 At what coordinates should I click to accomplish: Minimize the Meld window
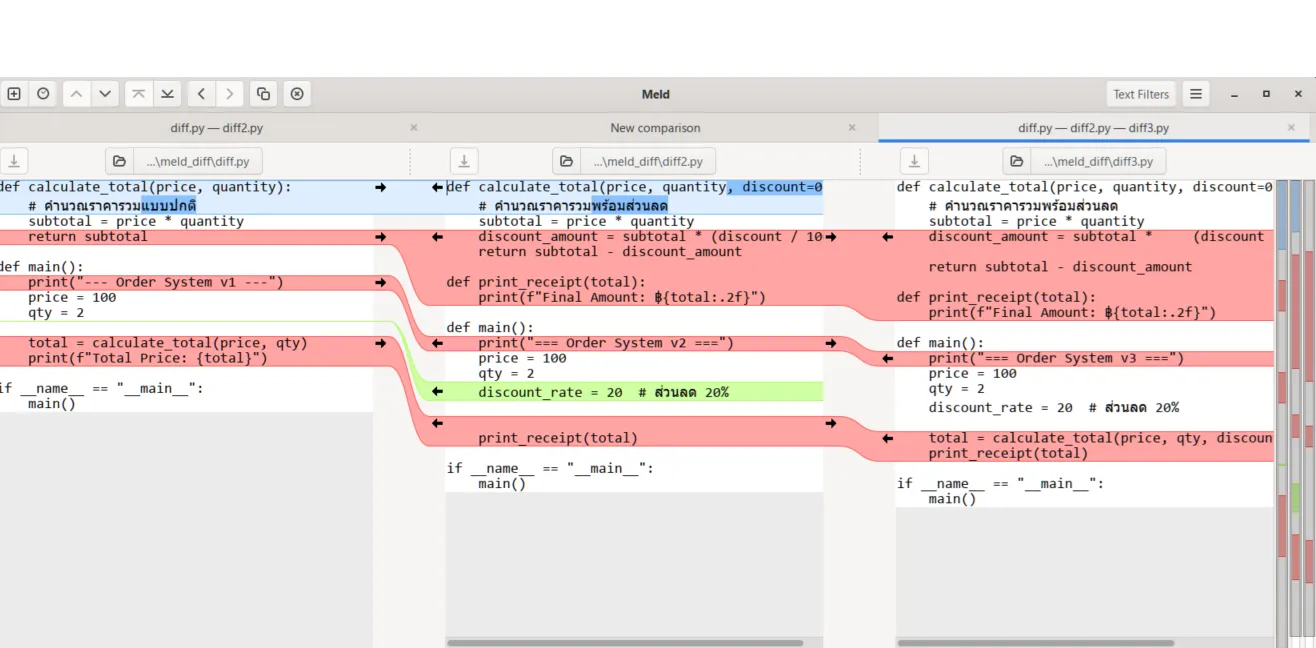1235,94
